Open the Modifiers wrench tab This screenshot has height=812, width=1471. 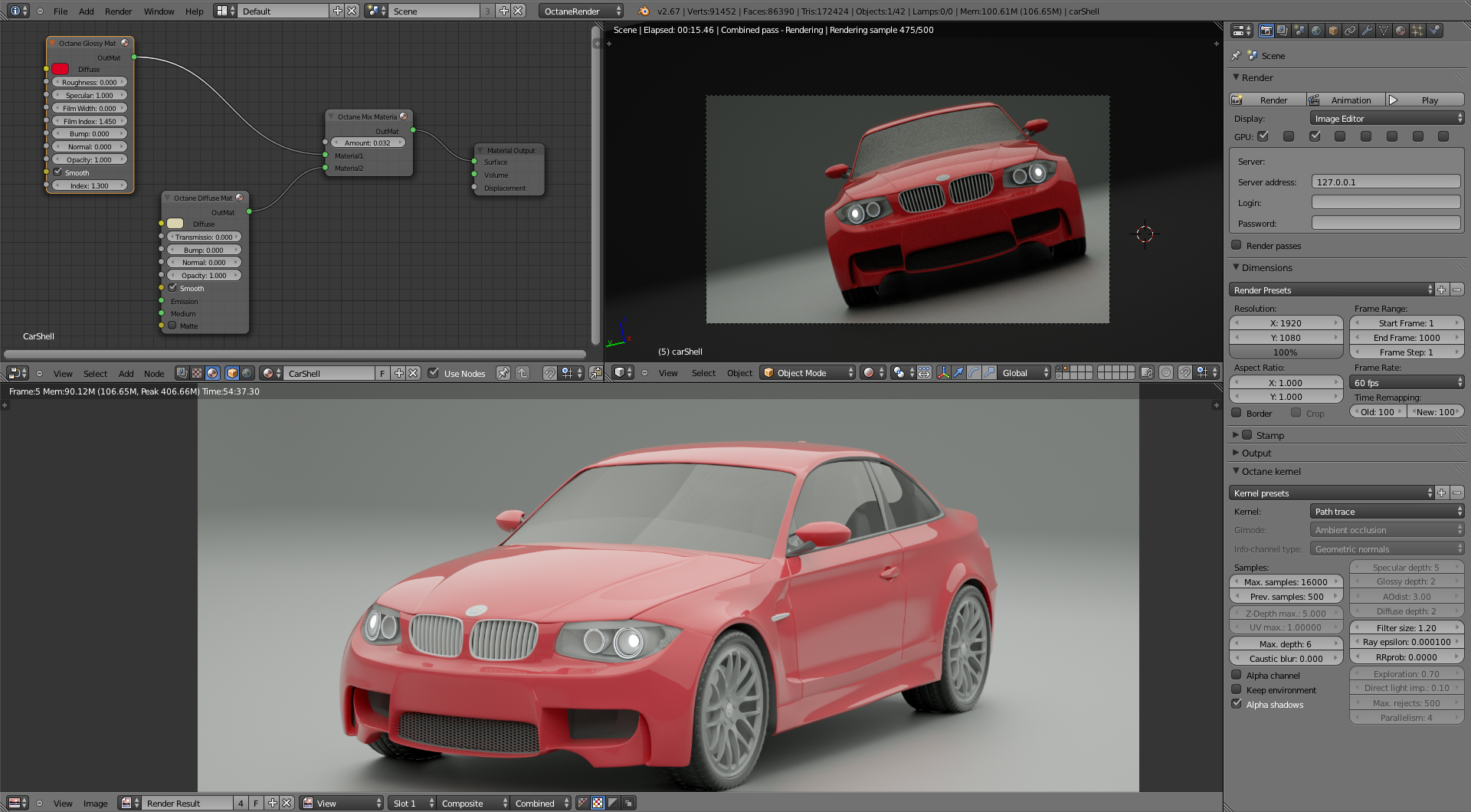coord(1367,31)
